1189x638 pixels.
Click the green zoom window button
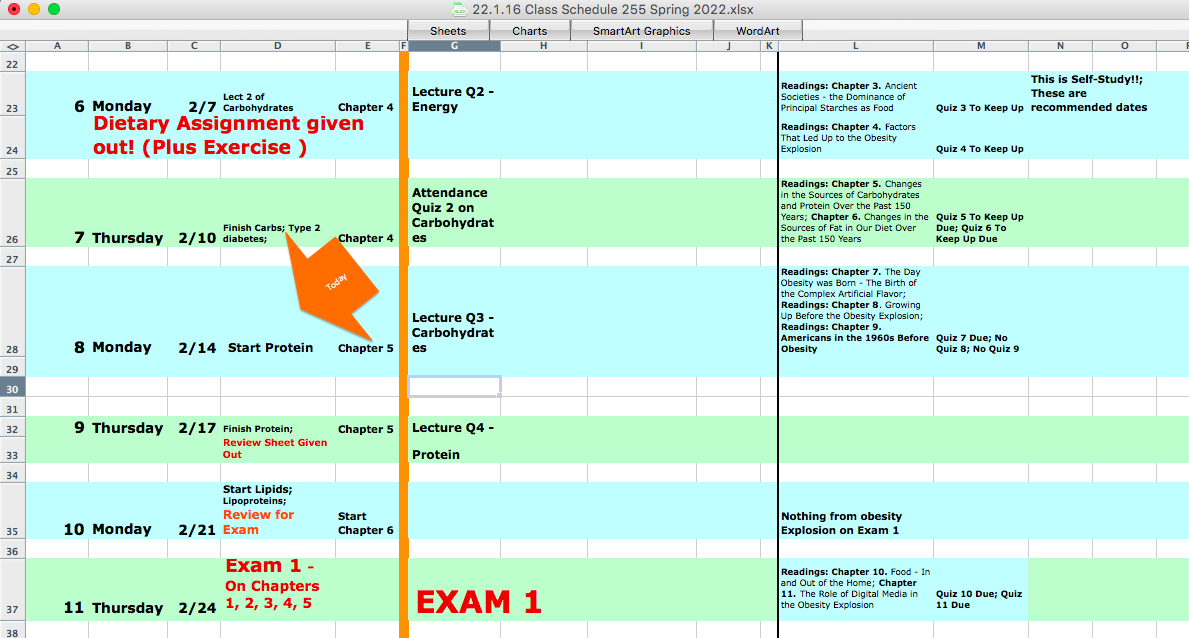[54, 9]
